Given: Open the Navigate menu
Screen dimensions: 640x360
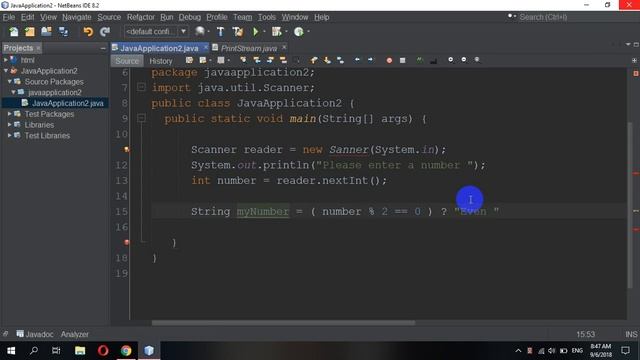Looking at the screenshot, I should pyautogui.click(x=77, y=17).
